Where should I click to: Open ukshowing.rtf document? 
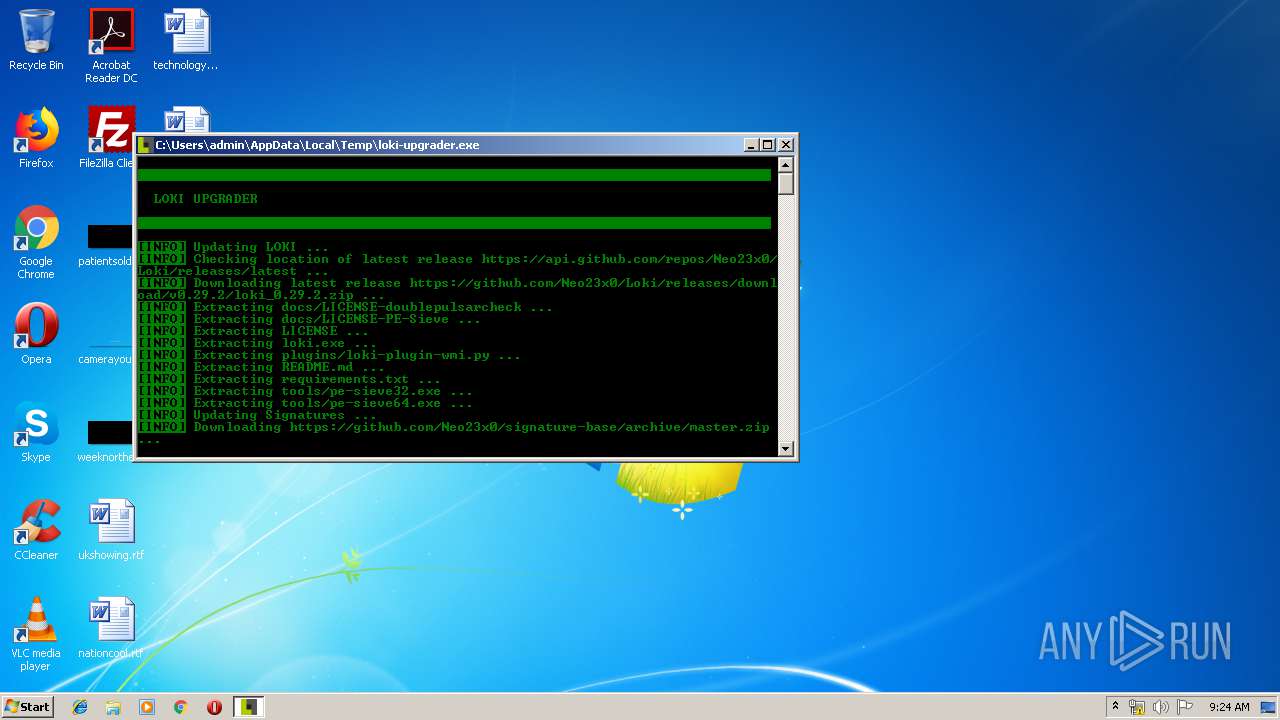point(111,530)
